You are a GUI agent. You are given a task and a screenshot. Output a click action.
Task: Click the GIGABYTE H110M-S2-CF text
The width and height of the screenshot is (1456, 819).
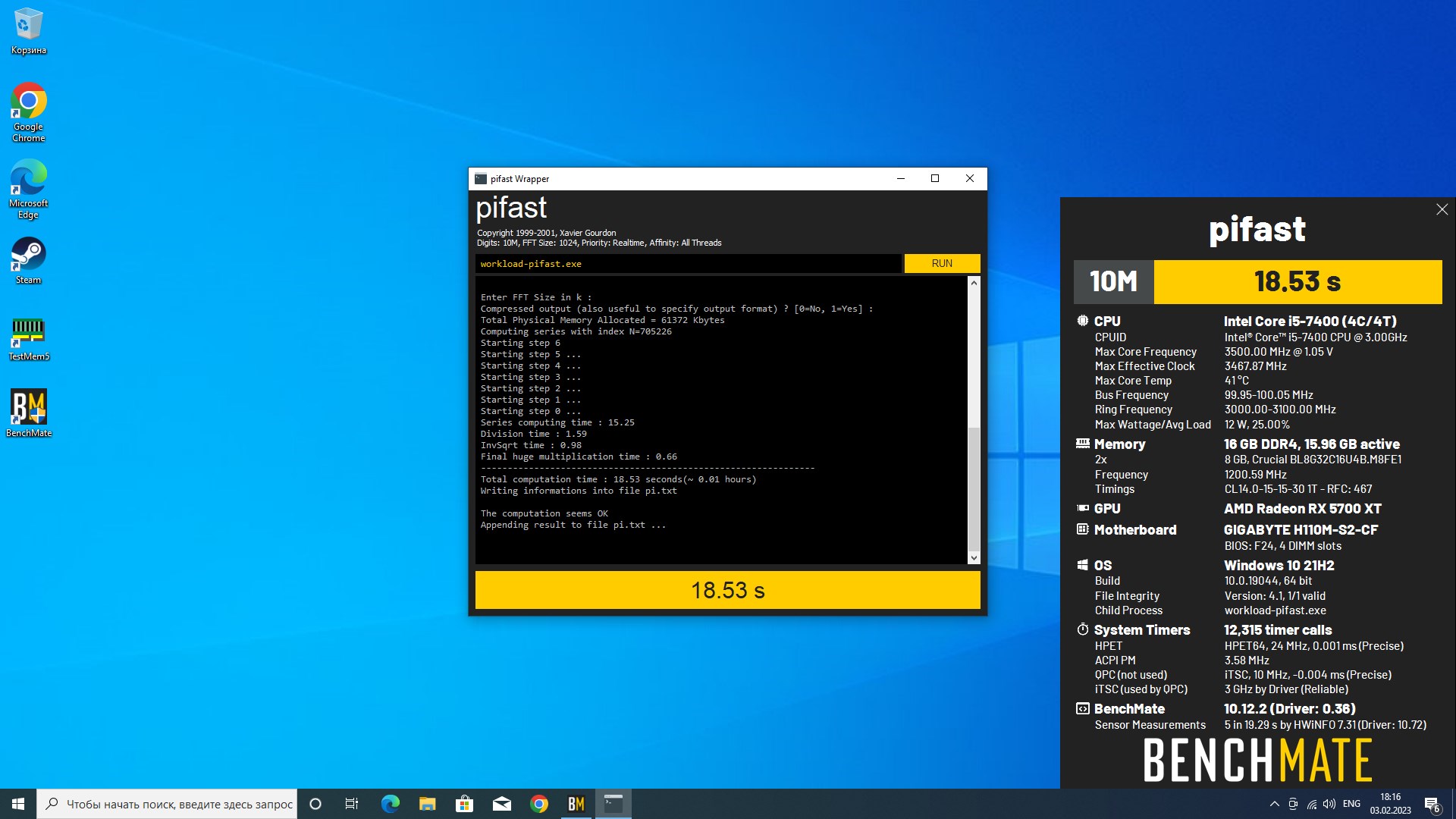click(x=1301, y=530)
